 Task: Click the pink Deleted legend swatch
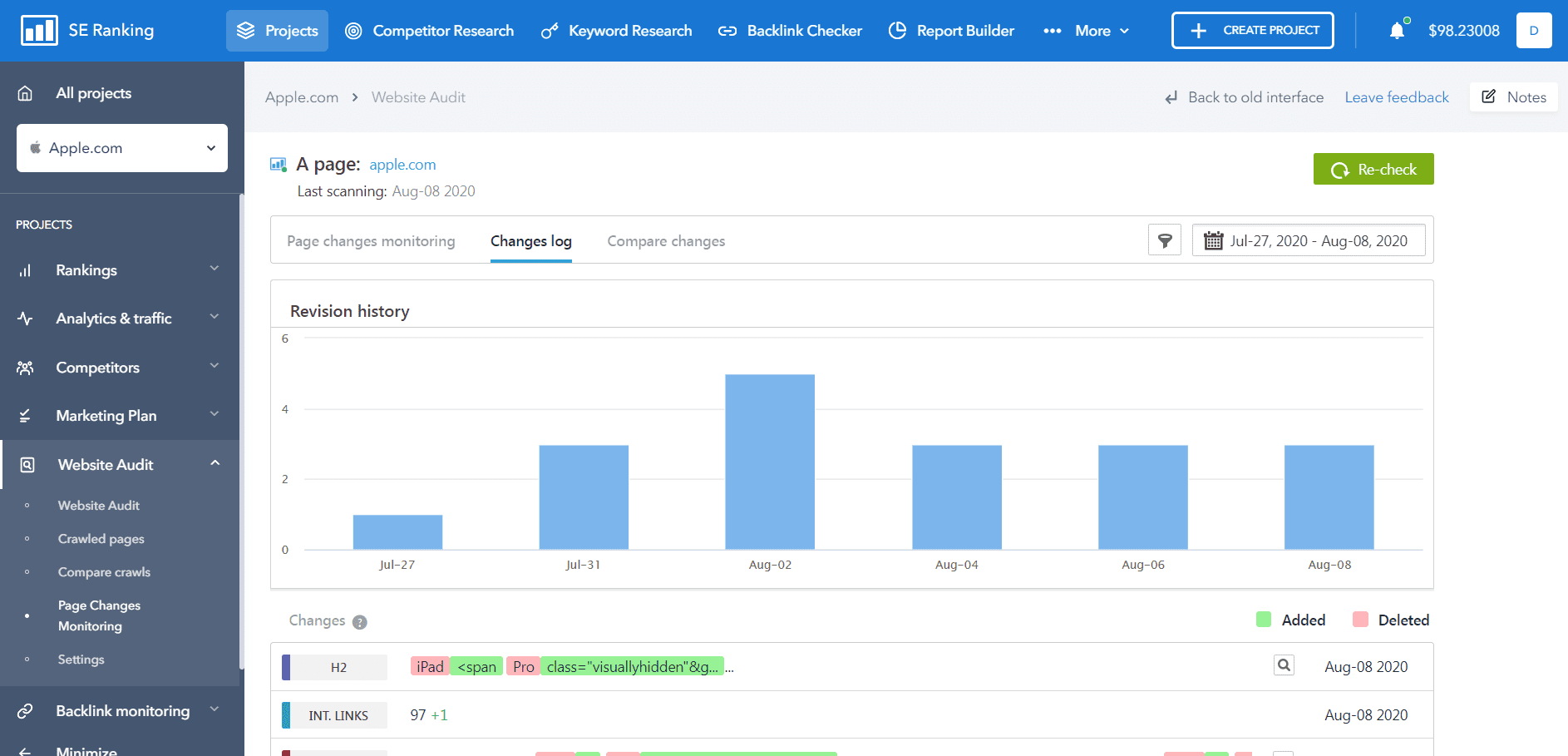(1360, 619)
